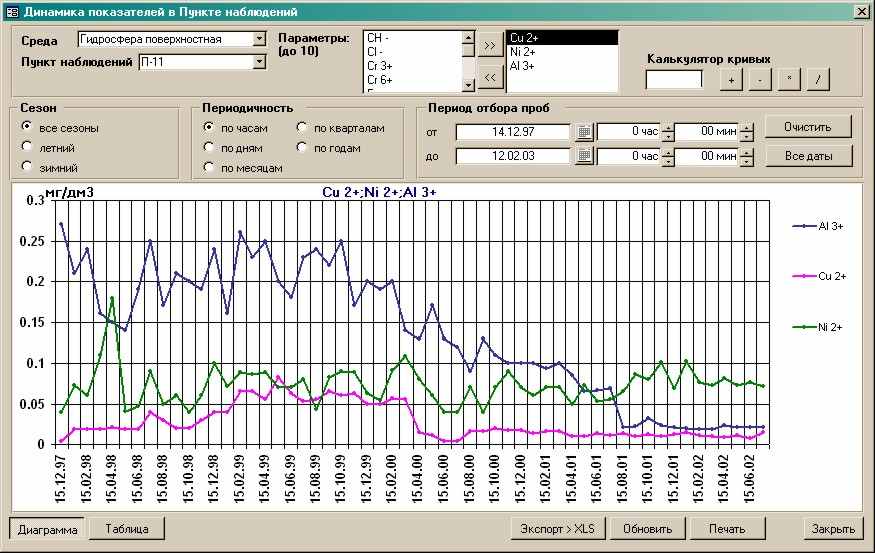The image size is (875, 553).
Task: Close the window via title bar X
Action: click(862, 12)
